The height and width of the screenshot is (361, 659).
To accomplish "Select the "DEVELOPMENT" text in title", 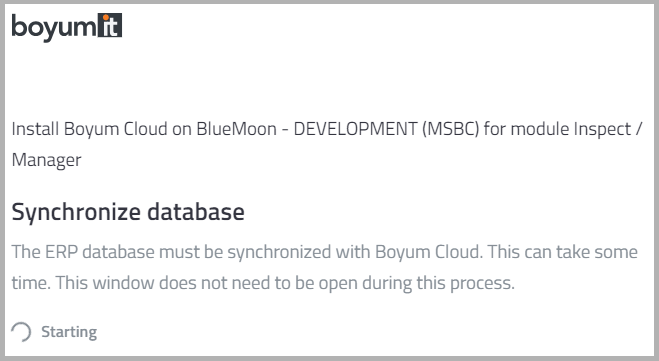I will click(355, 129).
